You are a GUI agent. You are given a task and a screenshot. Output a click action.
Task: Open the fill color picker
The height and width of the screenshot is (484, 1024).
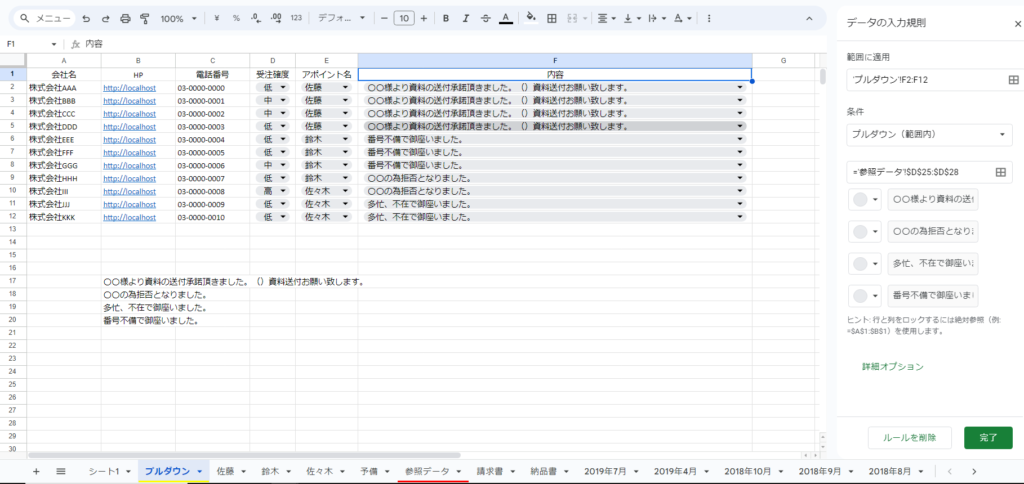(531, 18)
